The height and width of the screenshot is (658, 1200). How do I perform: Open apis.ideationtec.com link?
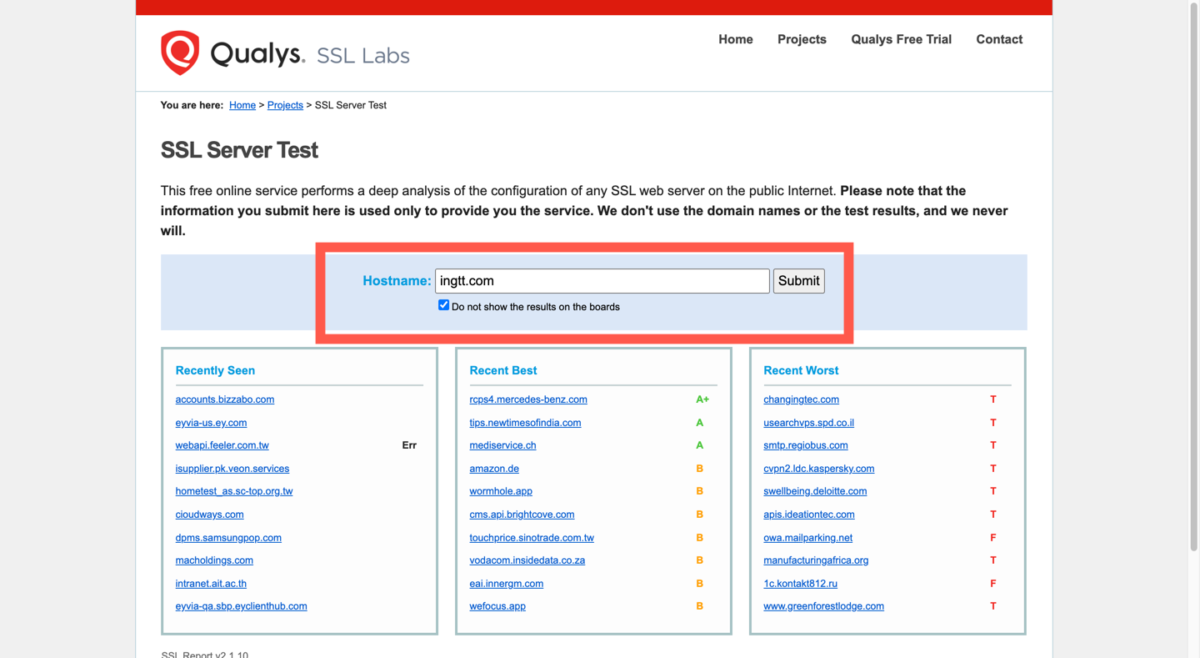pos(809,514)
